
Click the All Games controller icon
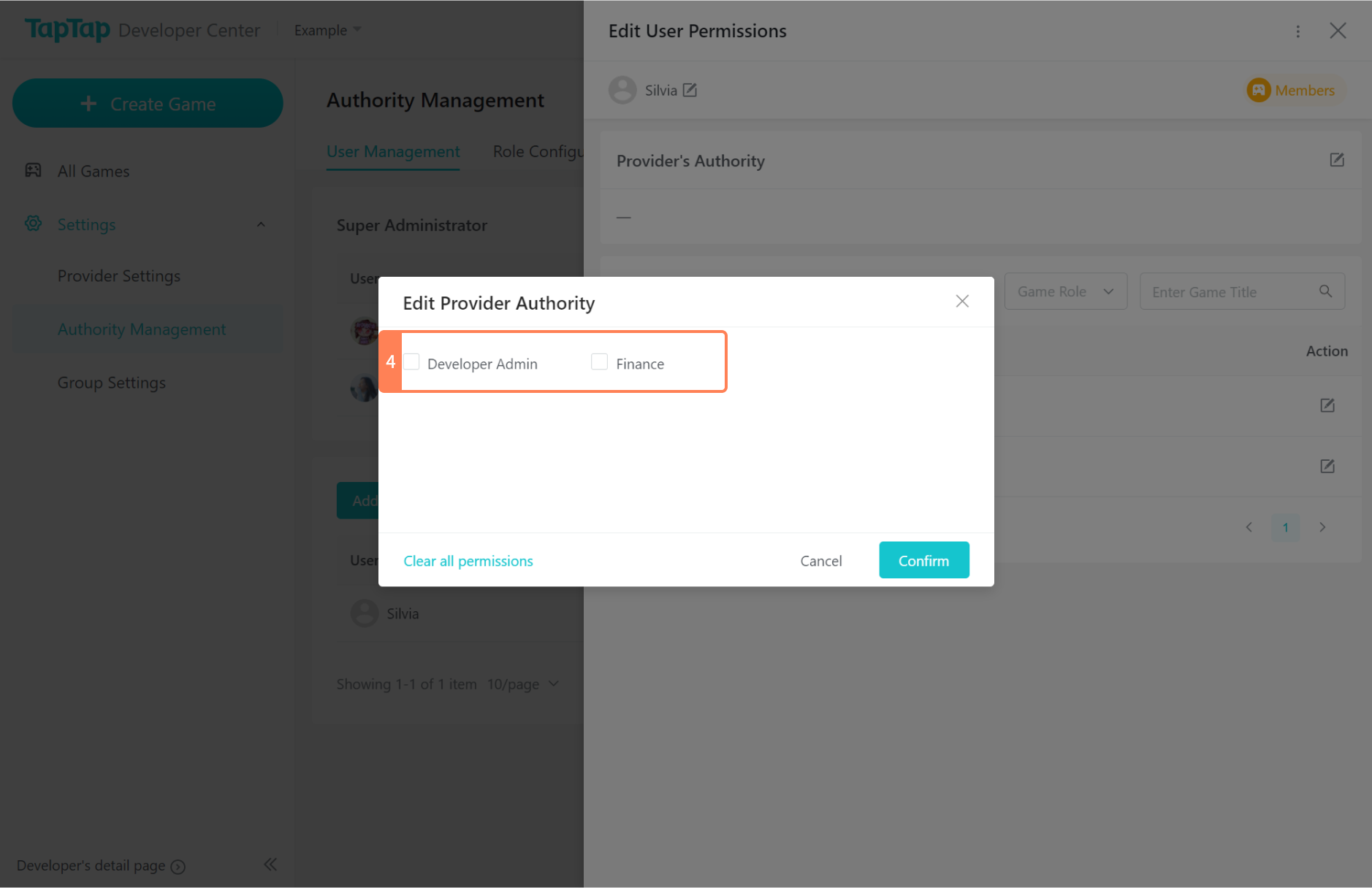pos(34,170)
